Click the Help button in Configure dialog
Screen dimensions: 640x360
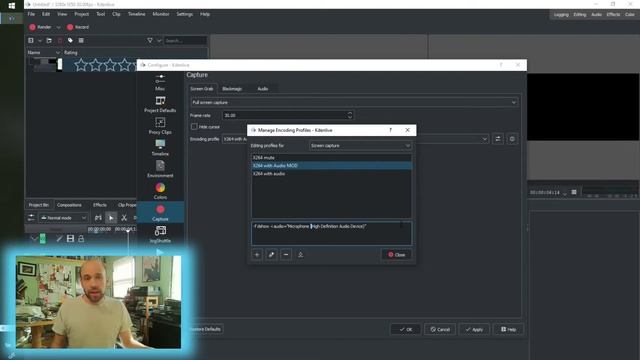[509, 329]
